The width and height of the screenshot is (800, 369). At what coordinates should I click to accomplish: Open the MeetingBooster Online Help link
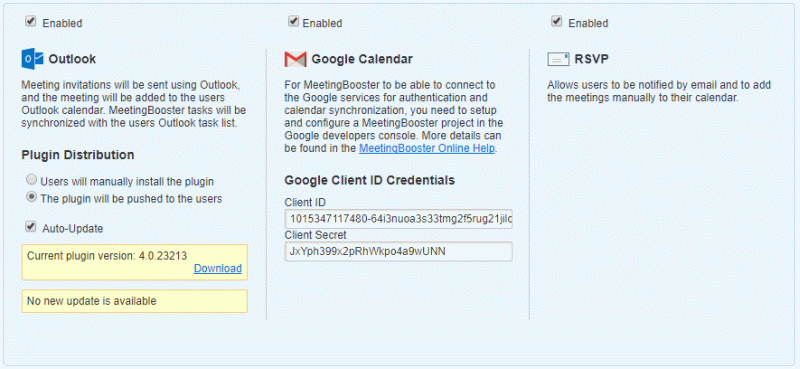click(427, 149)
